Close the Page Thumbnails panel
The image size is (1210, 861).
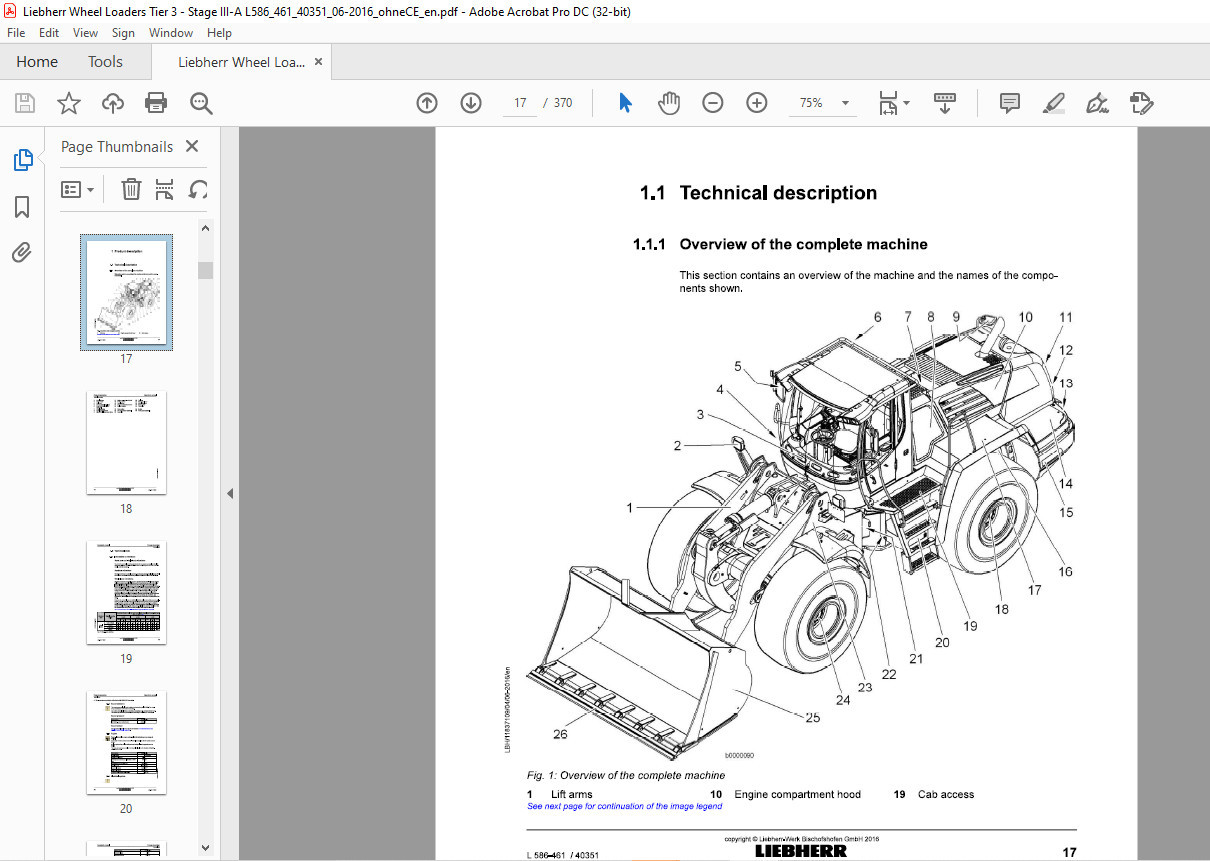click(x=192, y=147)
